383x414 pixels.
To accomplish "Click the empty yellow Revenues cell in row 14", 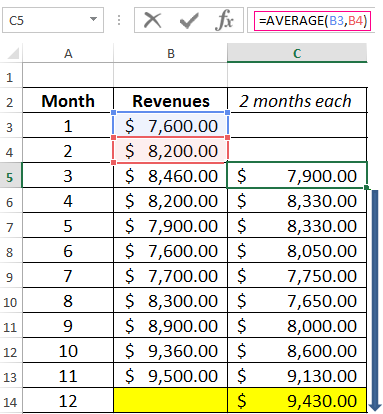I will coord(170,400).
